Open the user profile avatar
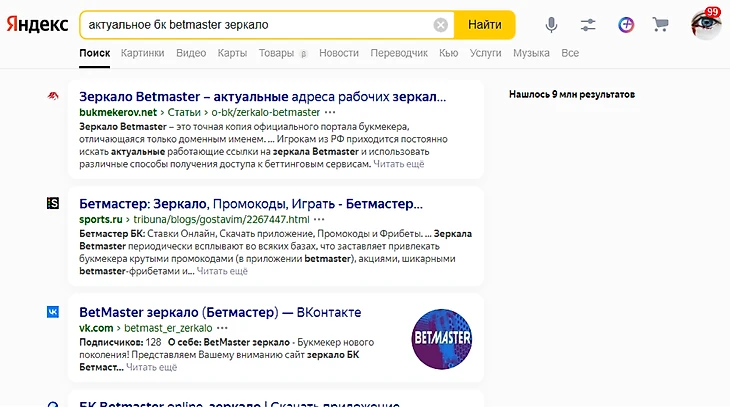 705,25
